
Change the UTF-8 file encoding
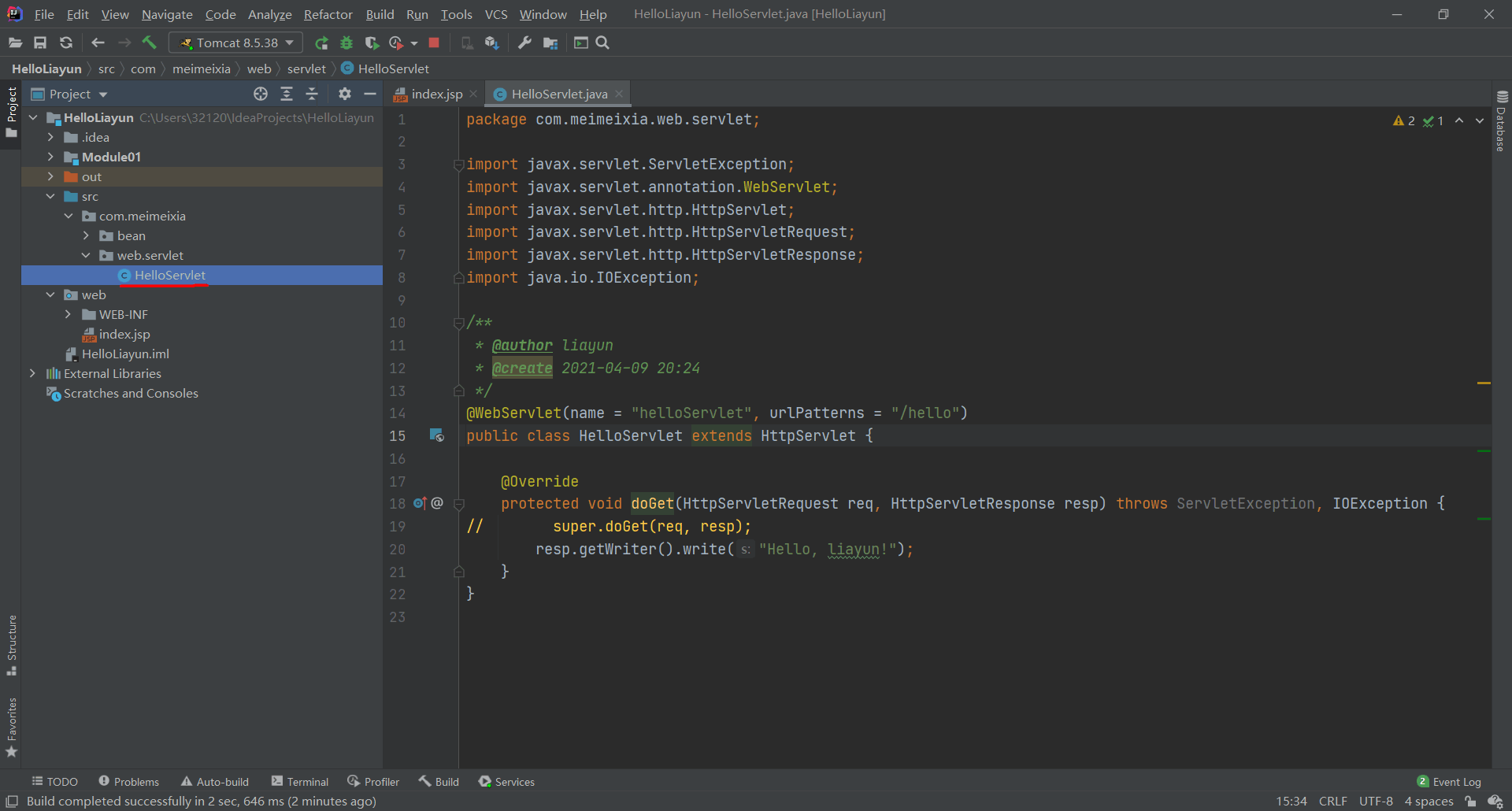tap(1376, 801)
